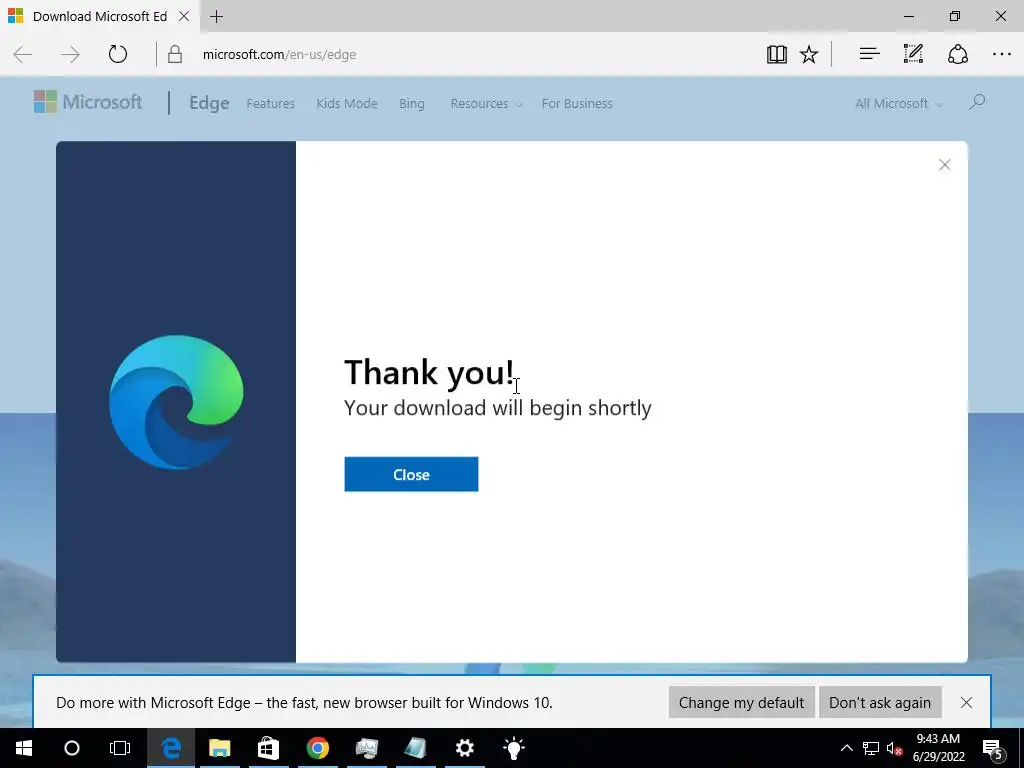Click the muted volume tray icon

[x=894, y=748]
